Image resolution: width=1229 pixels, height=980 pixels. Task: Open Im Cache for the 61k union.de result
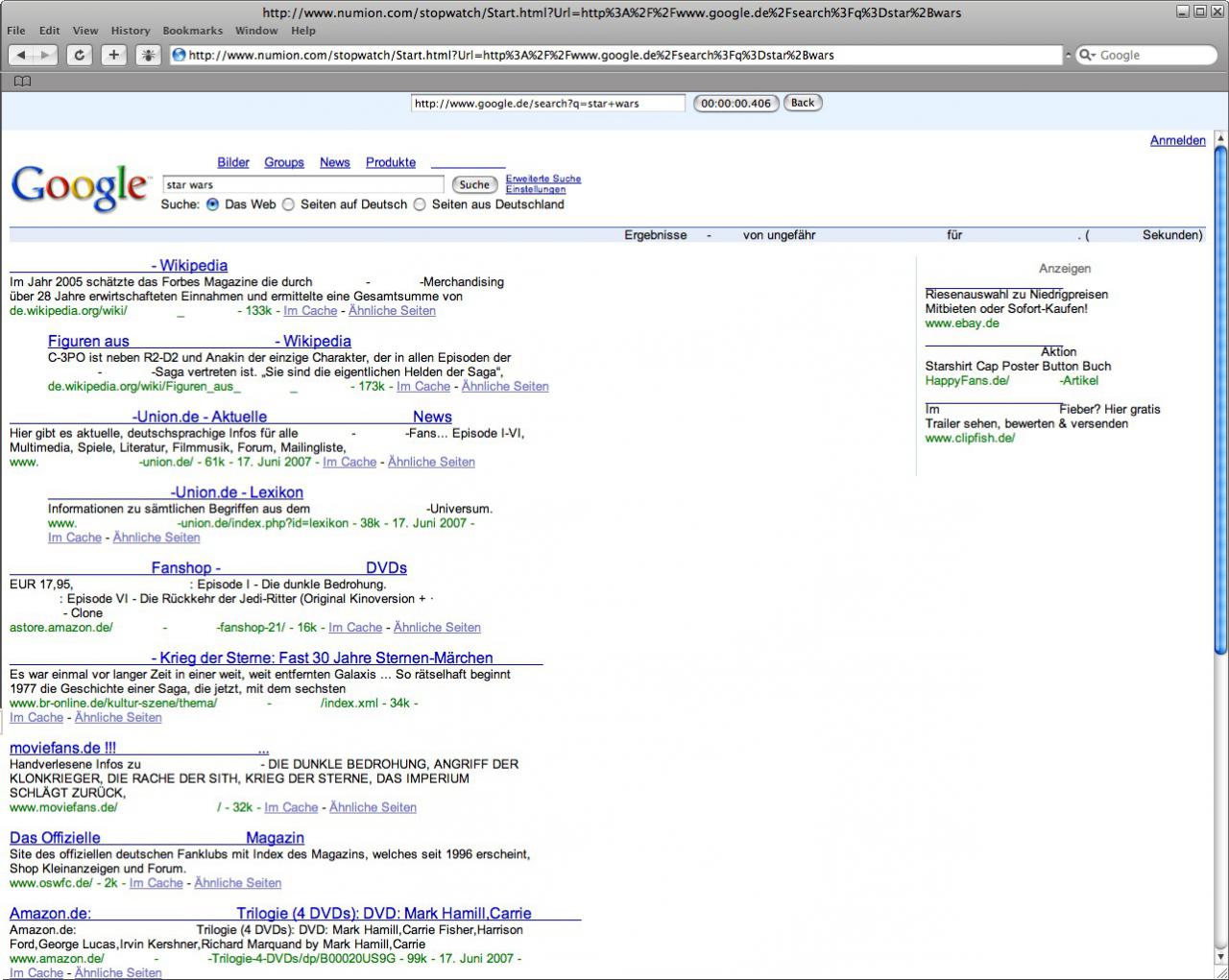[349, 463]
